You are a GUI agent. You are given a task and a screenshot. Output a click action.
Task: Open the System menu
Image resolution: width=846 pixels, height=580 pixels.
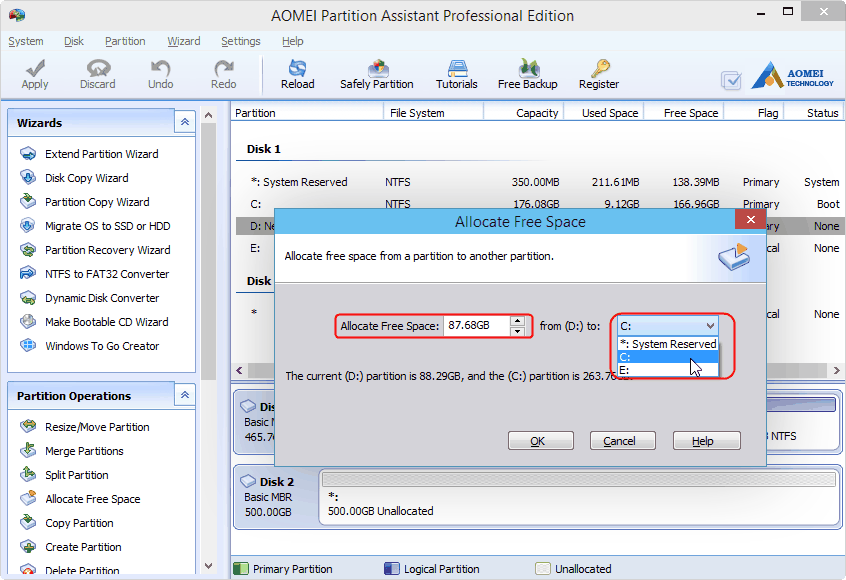(x=26, y=41)
